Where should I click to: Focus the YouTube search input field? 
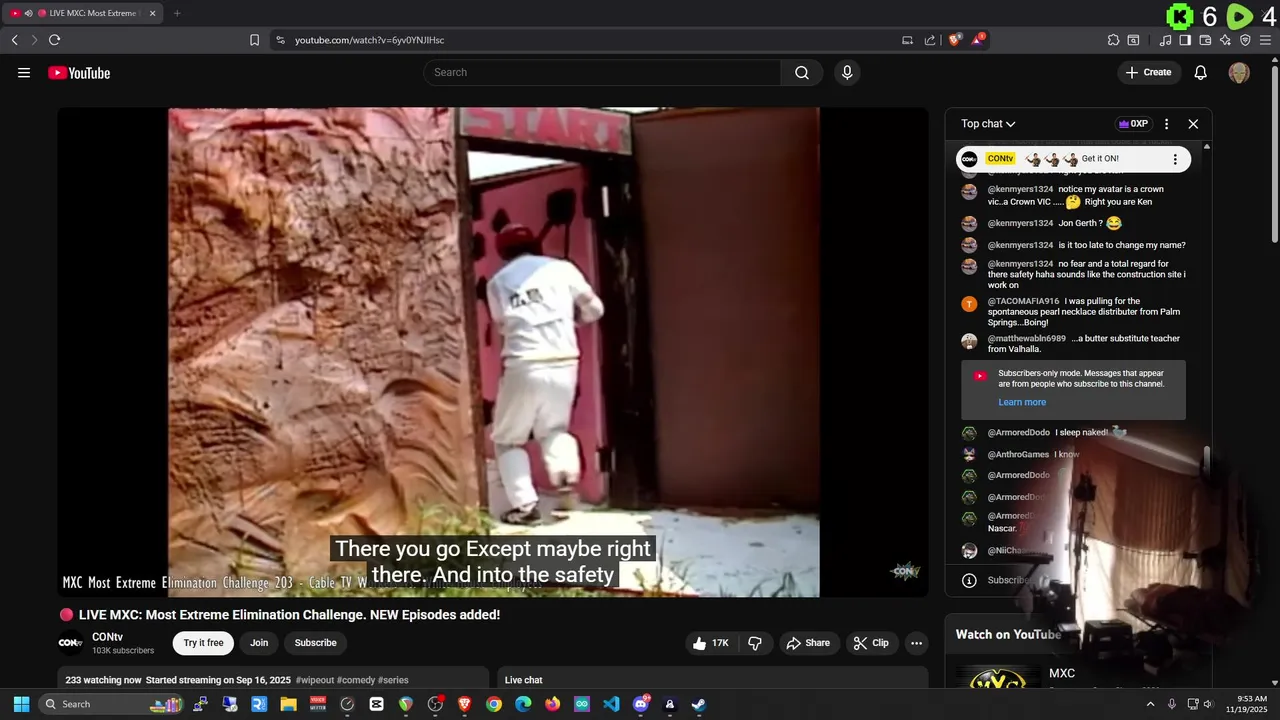(602, 72)
